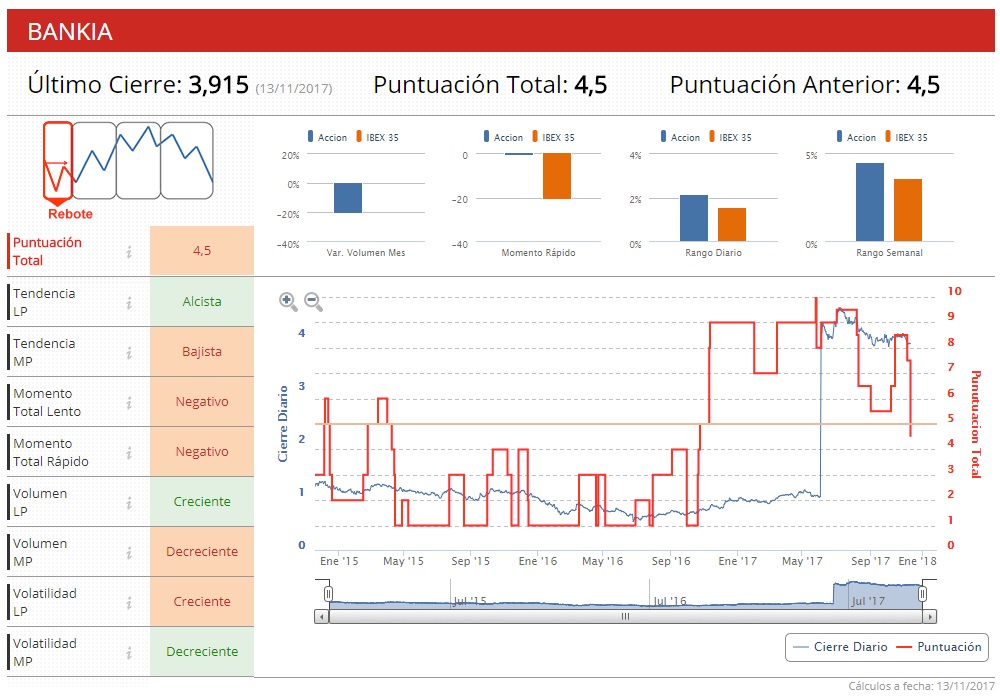Click the zoom out magnifier icon
This screenshot has height=700, width=1000.
(313, 301)
